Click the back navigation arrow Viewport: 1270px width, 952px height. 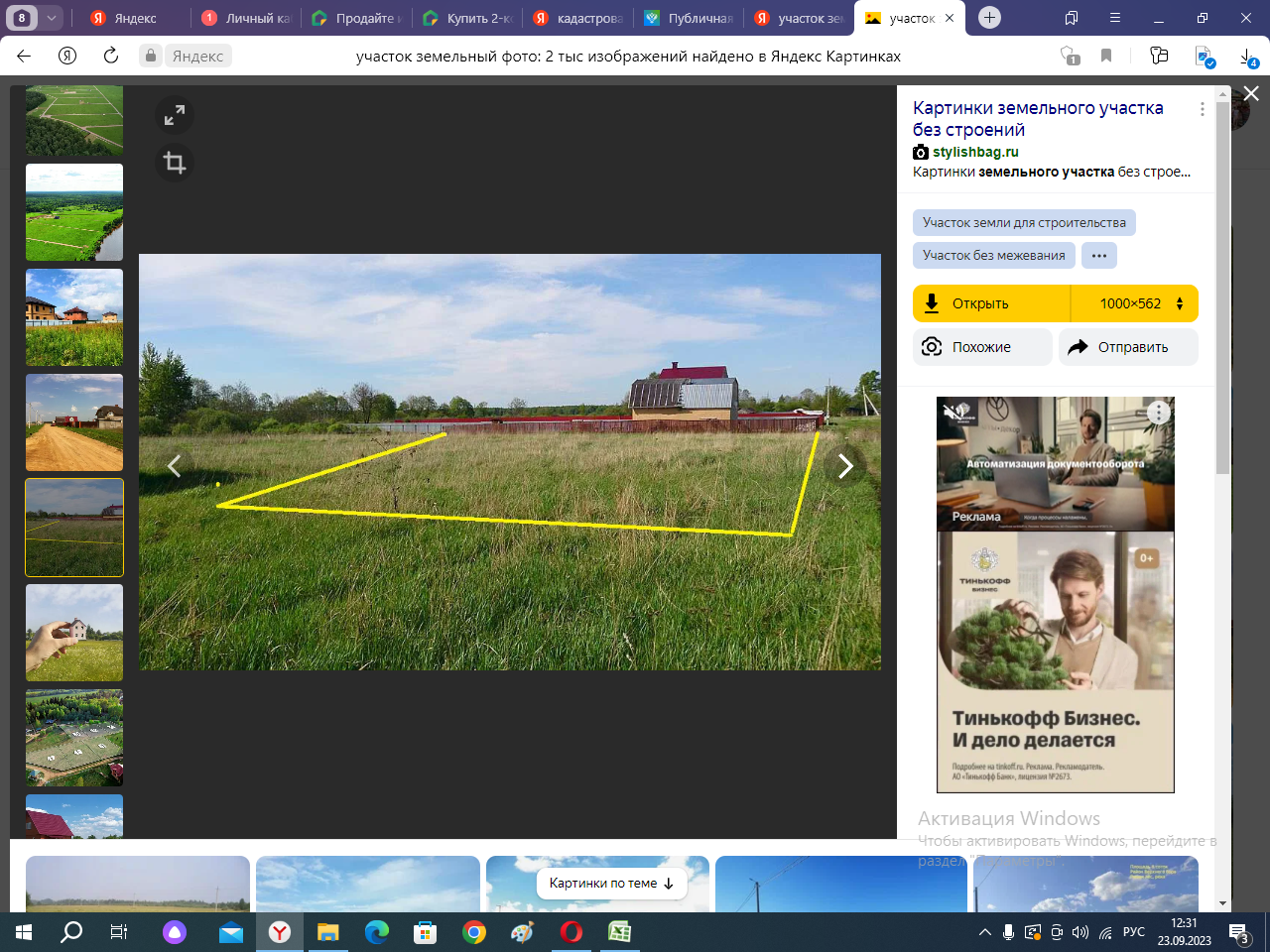coord(24,56)
